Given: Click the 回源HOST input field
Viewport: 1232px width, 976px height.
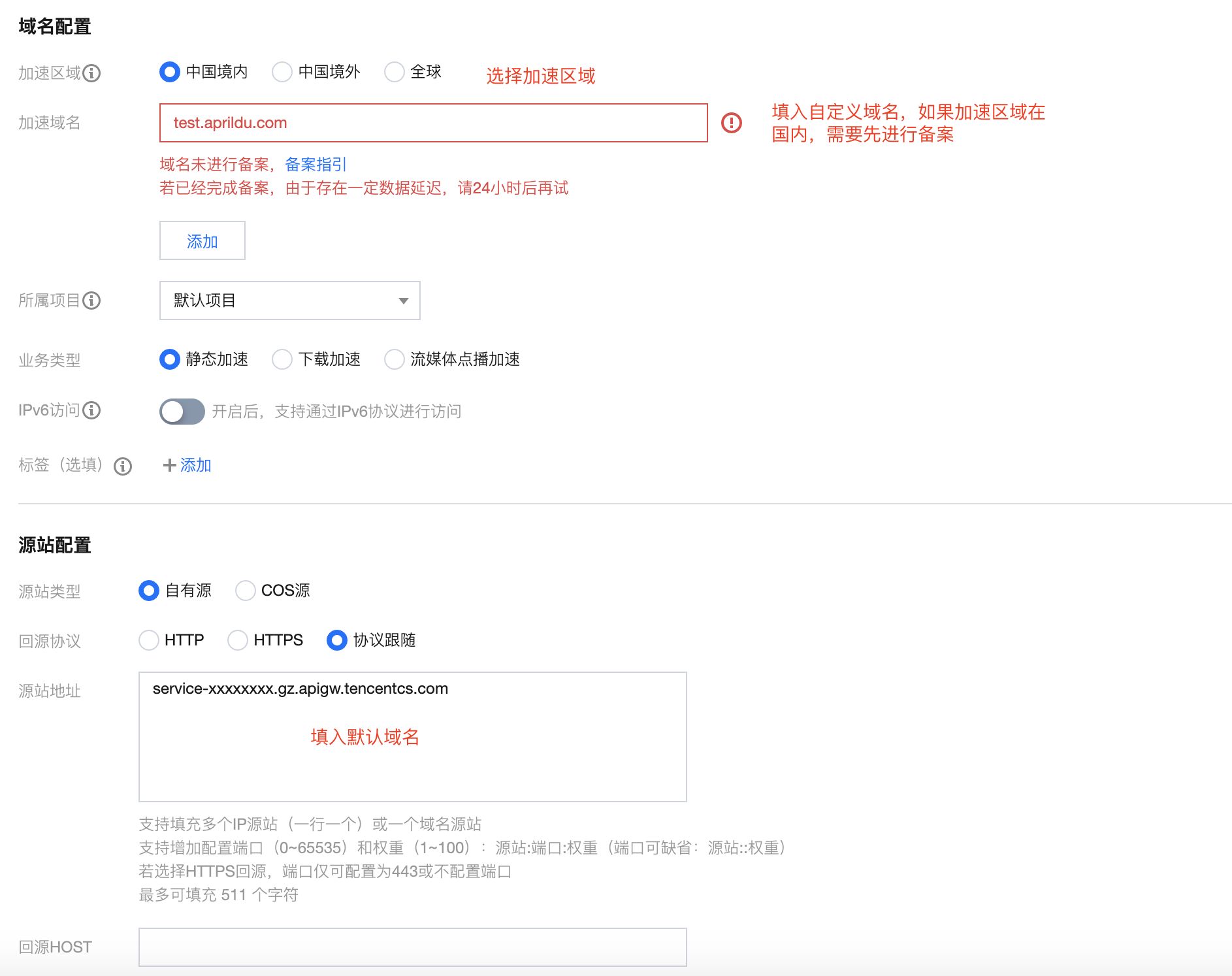Looking at the screenshot, I should 412,947.
